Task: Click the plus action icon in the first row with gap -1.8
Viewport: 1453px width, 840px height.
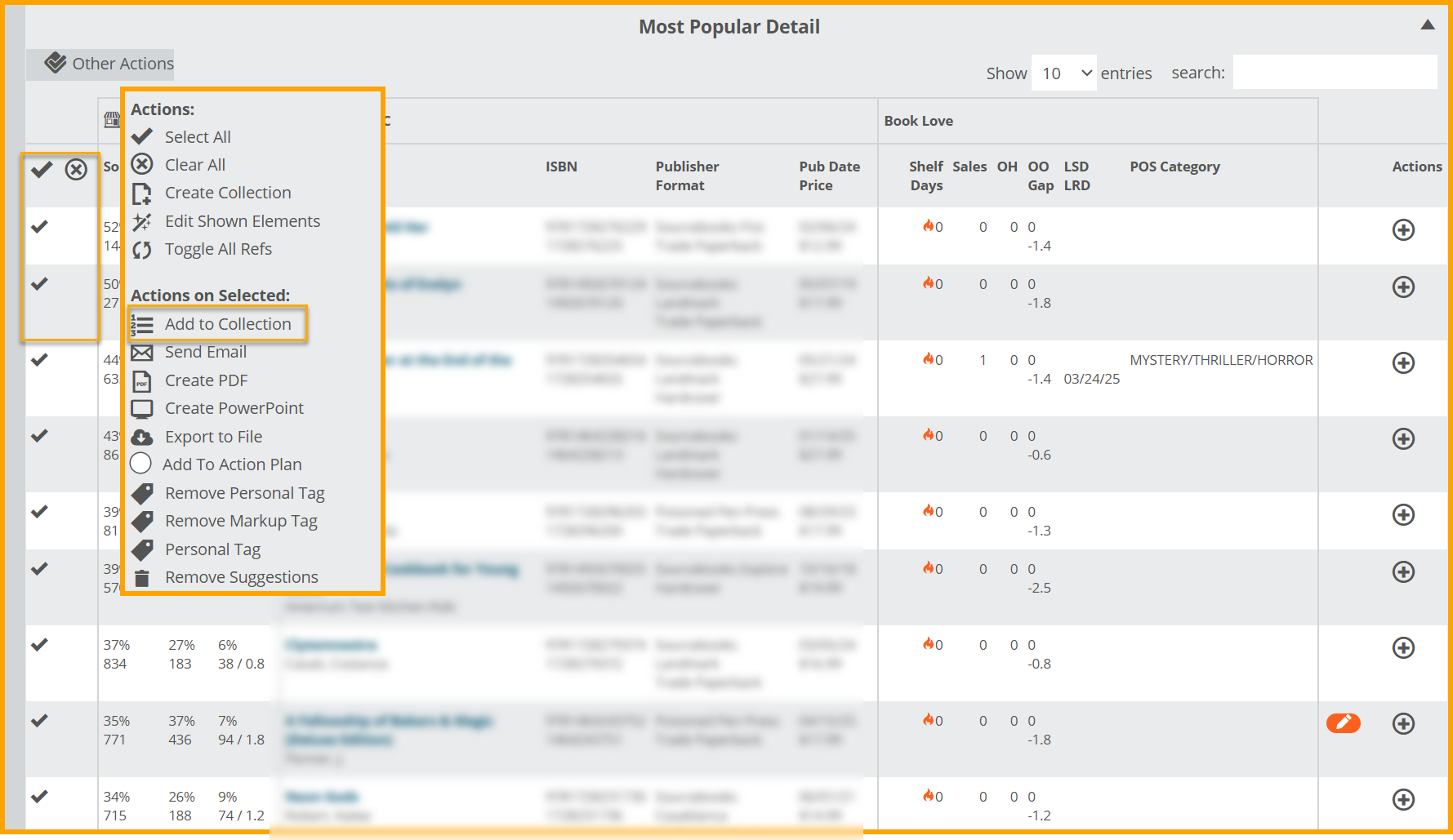Action: tap(1403, 287)
